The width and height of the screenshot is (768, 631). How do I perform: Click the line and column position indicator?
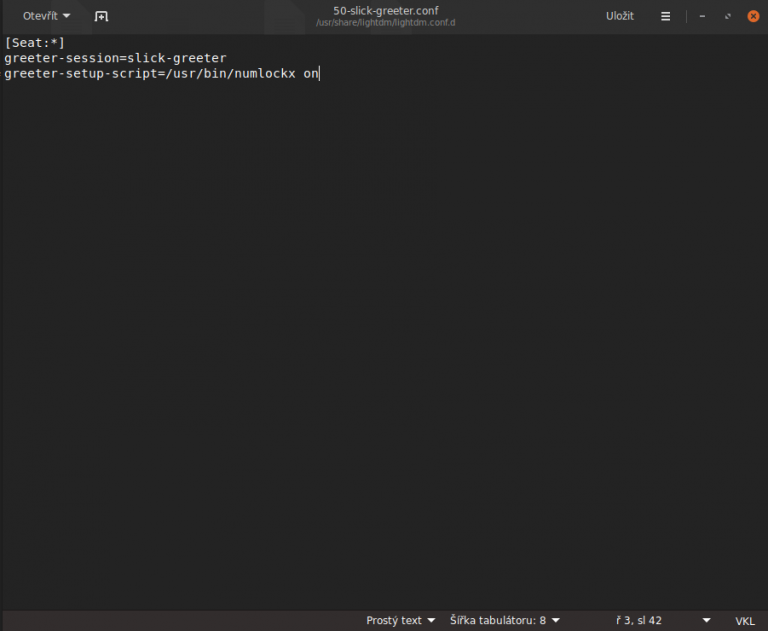click(639, 620)
